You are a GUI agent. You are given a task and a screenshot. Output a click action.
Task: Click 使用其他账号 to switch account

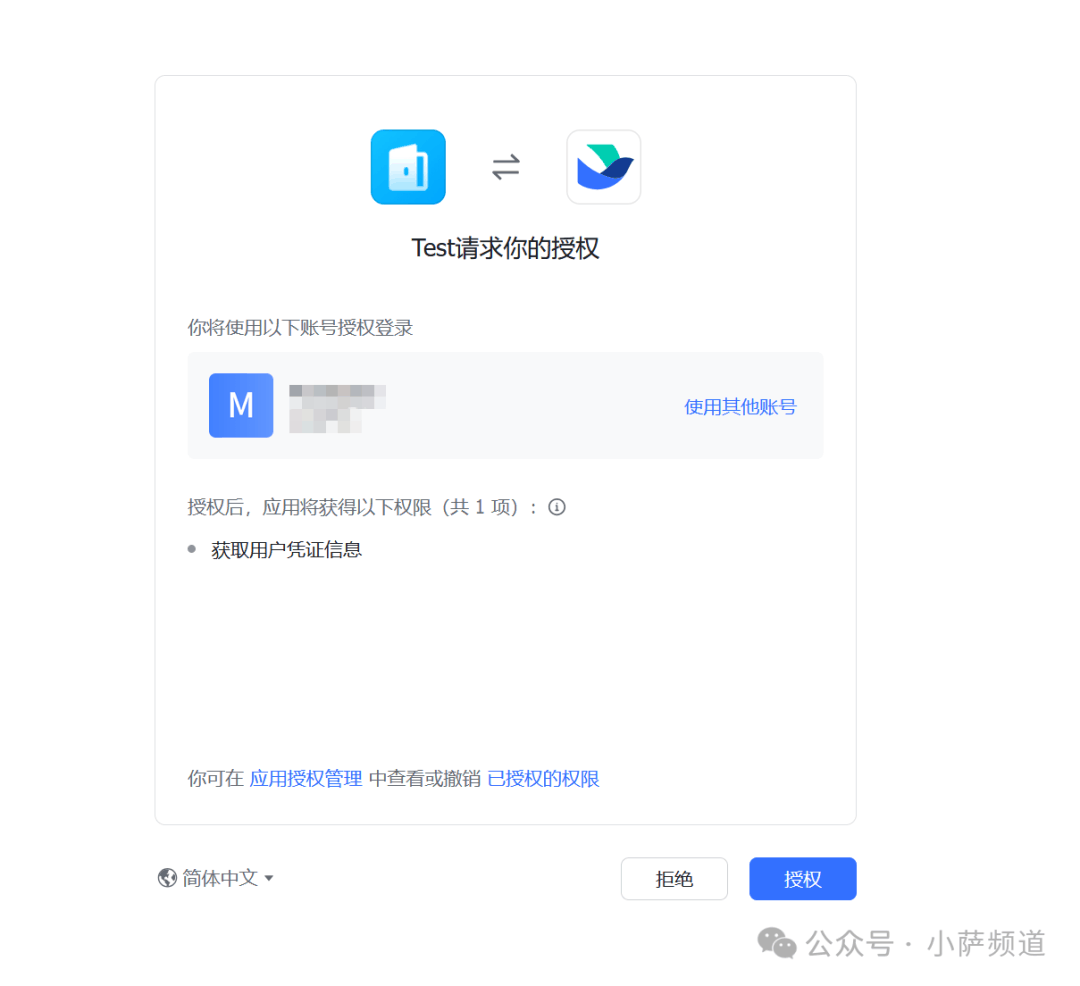point(740,406)
